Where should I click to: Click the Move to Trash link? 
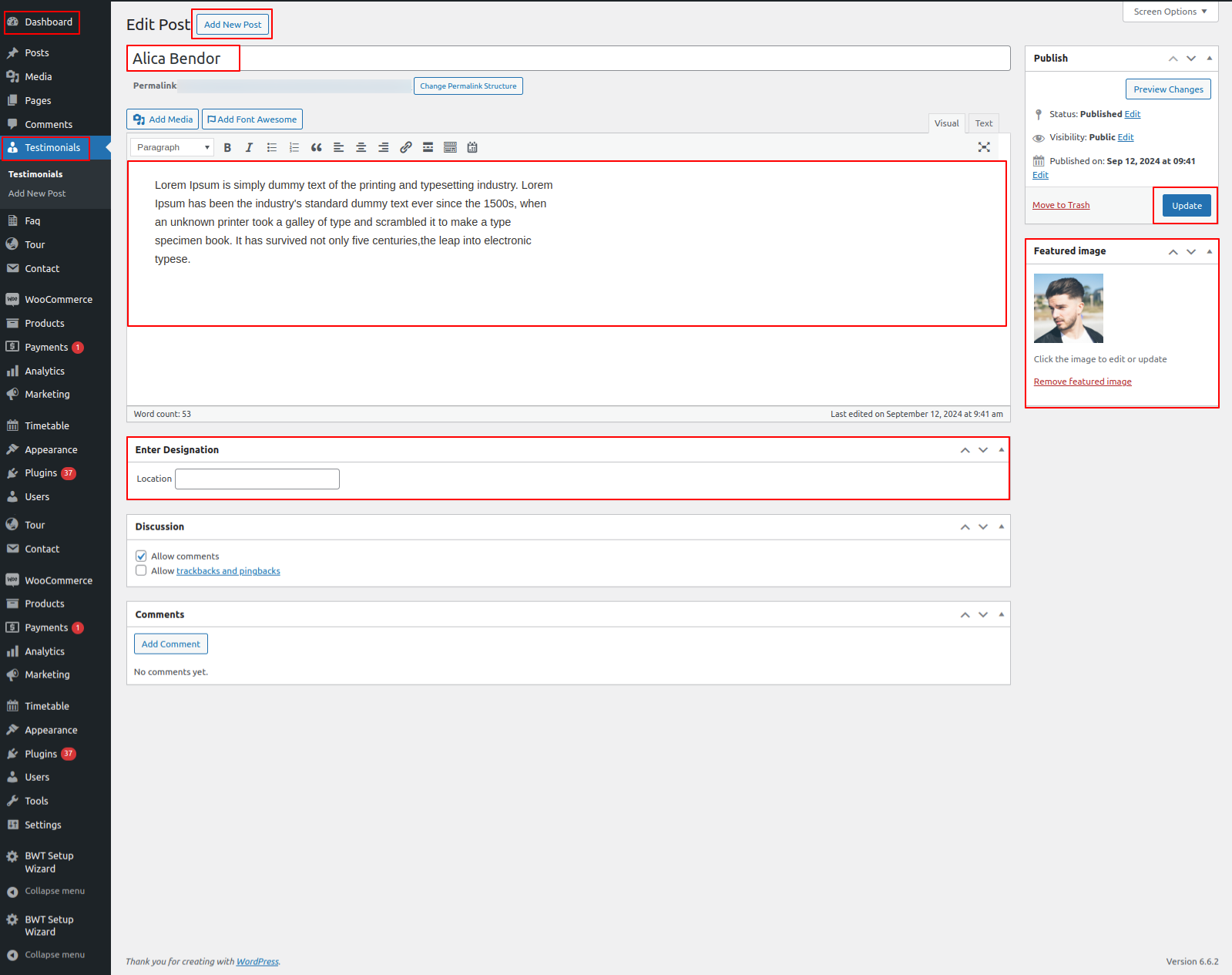(1061, 205)
